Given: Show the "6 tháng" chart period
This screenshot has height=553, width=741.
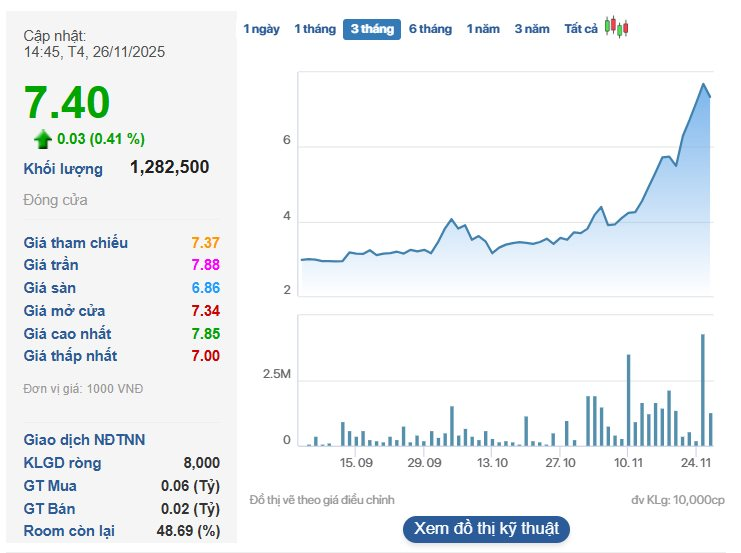Looking at the screenshot, I should (x=430, y=29).
